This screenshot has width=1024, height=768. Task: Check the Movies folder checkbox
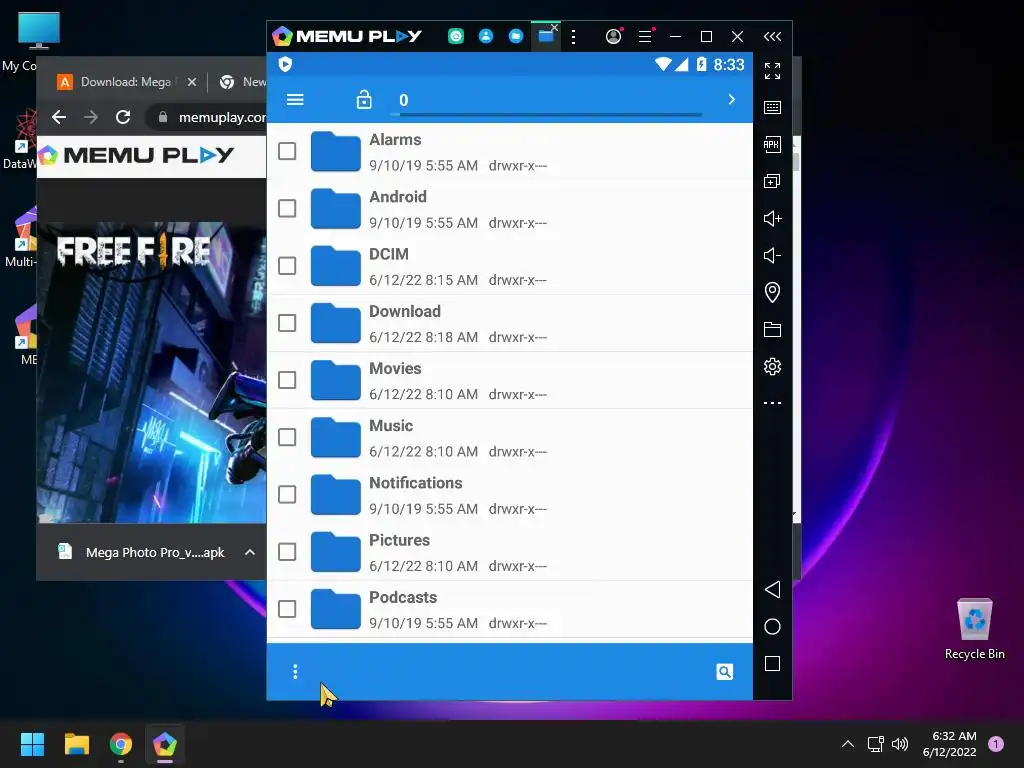pos(287,380)
